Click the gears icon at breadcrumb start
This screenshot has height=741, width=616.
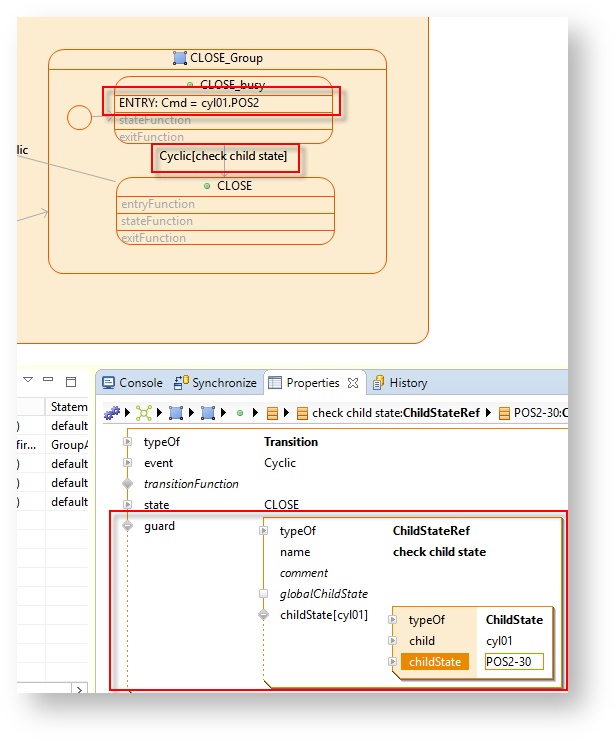pos(112,412)
